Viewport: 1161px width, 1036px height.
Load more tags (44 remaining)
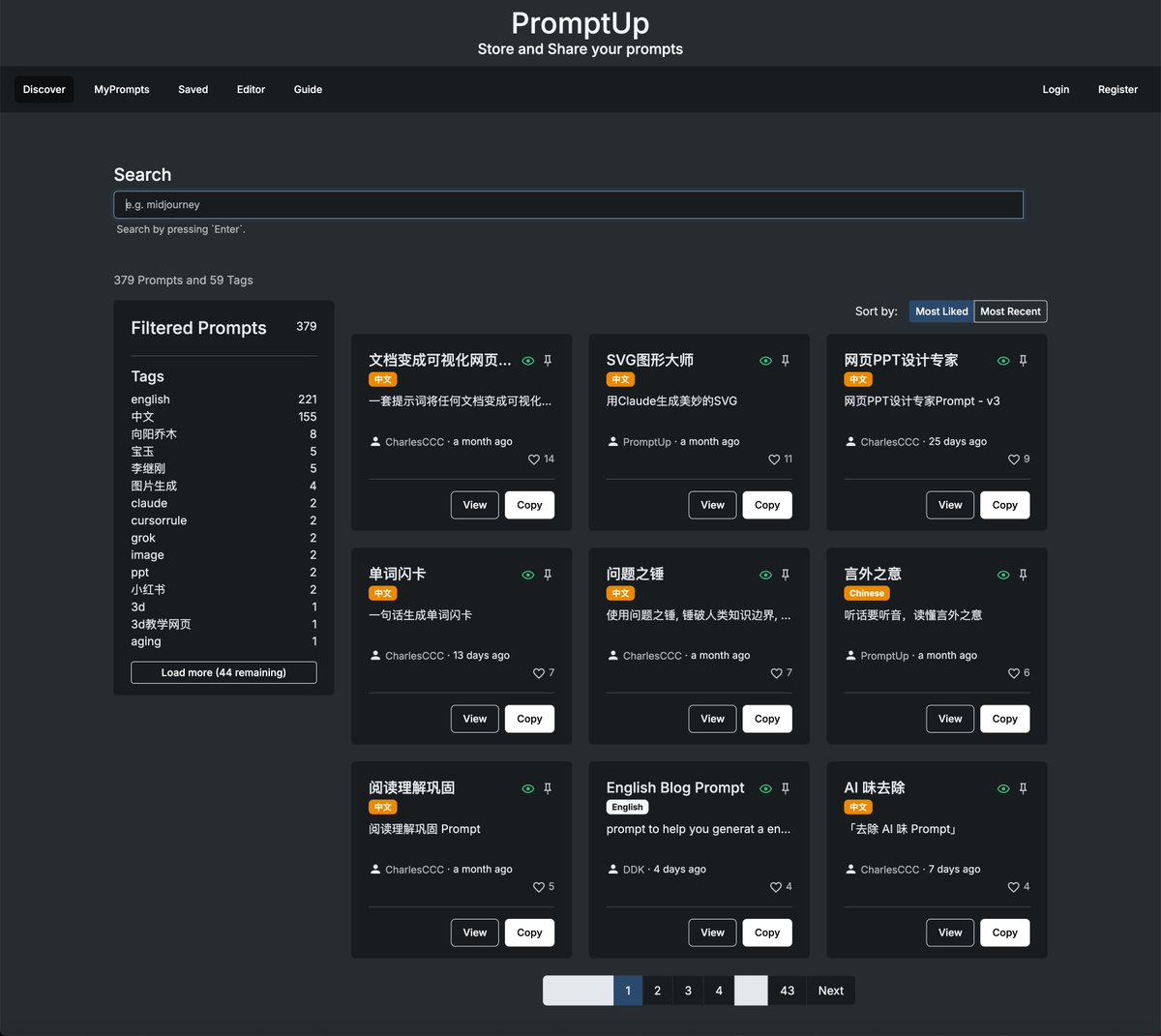click(223, 672)
